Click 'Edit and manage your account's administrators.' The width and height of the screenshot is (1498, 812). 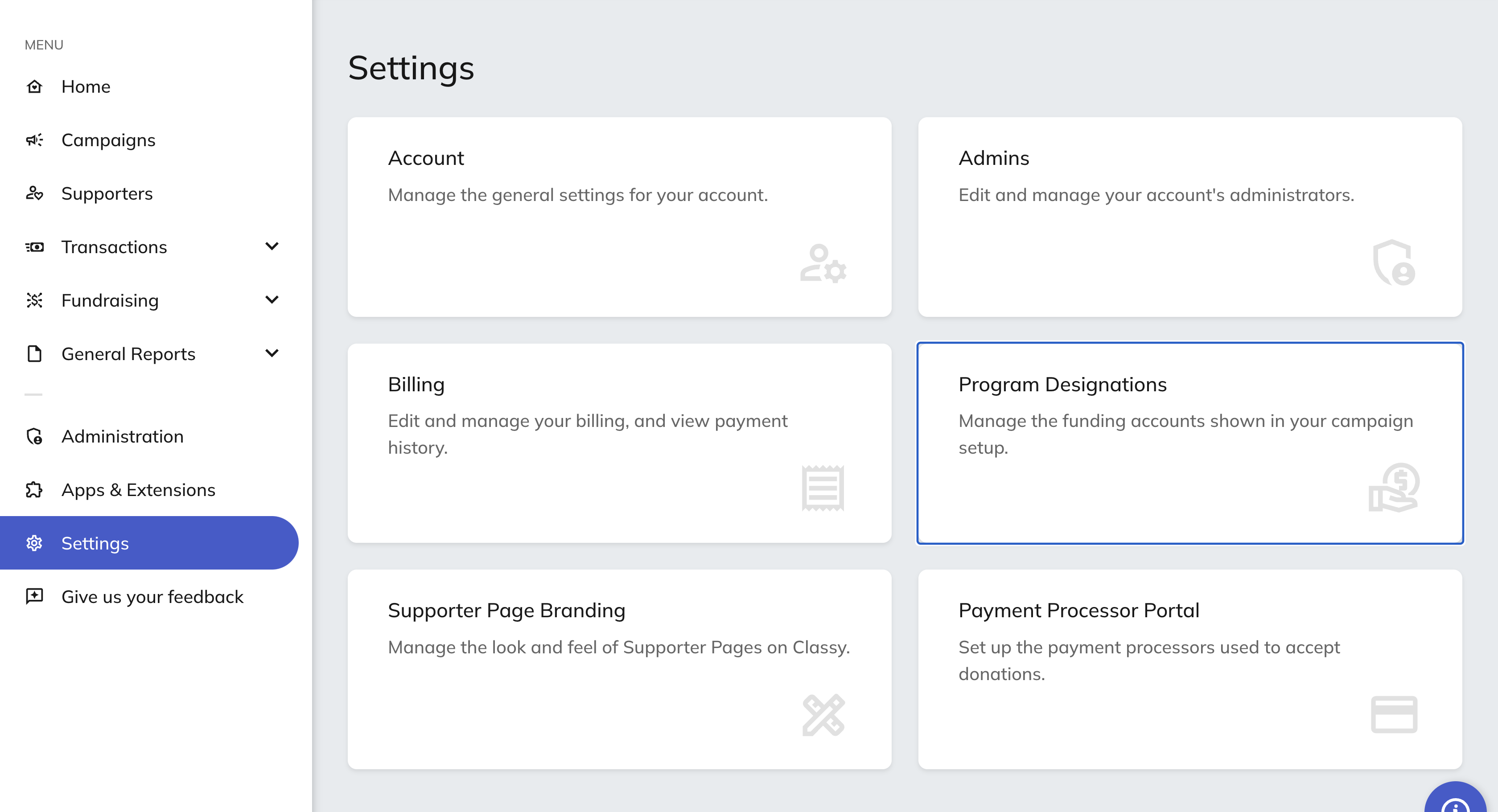(x=1156, y=195)
